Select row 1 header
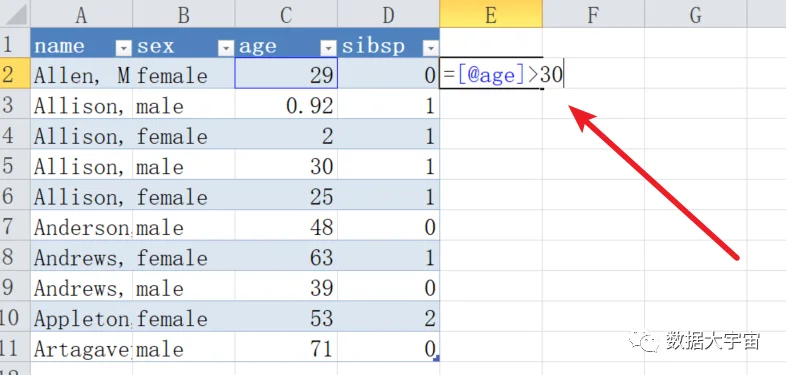Screen dimensions: 786x375 [x=15, y=43]
